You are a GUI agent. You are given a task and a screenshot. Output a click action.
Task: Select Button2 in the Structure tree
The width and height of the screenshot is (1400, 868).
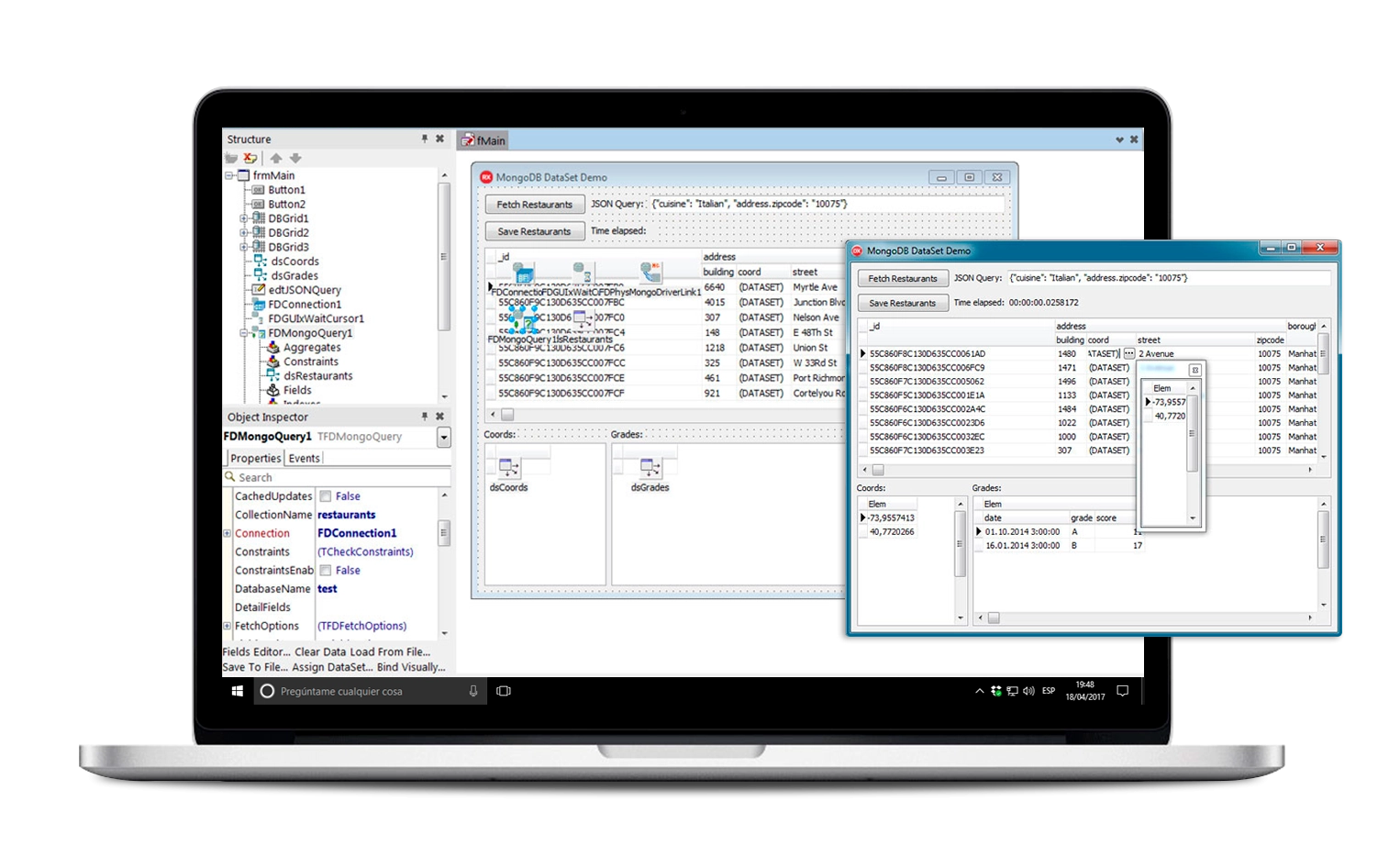(x=286, y=205)
